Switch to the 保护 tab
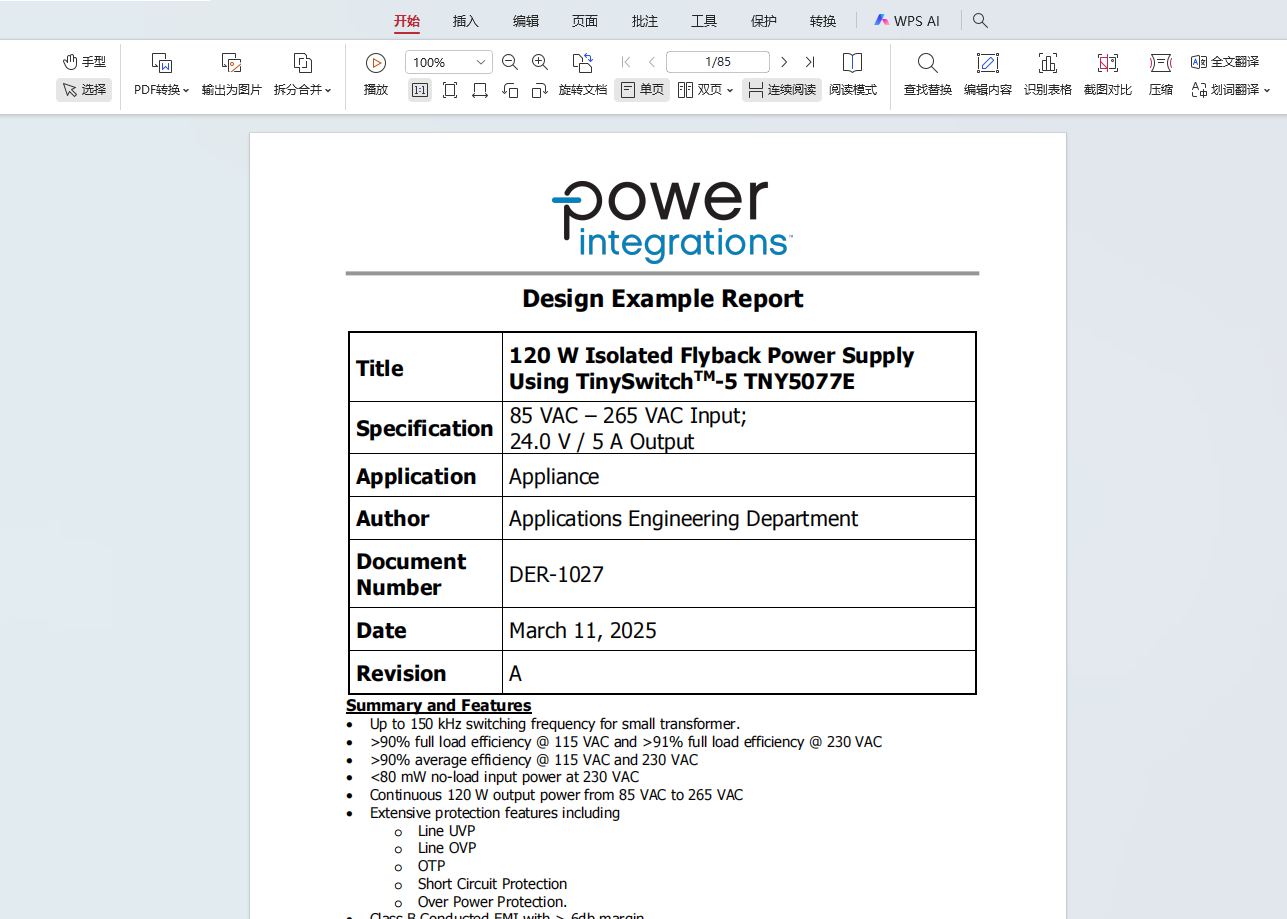 click(x=763, y=21)
